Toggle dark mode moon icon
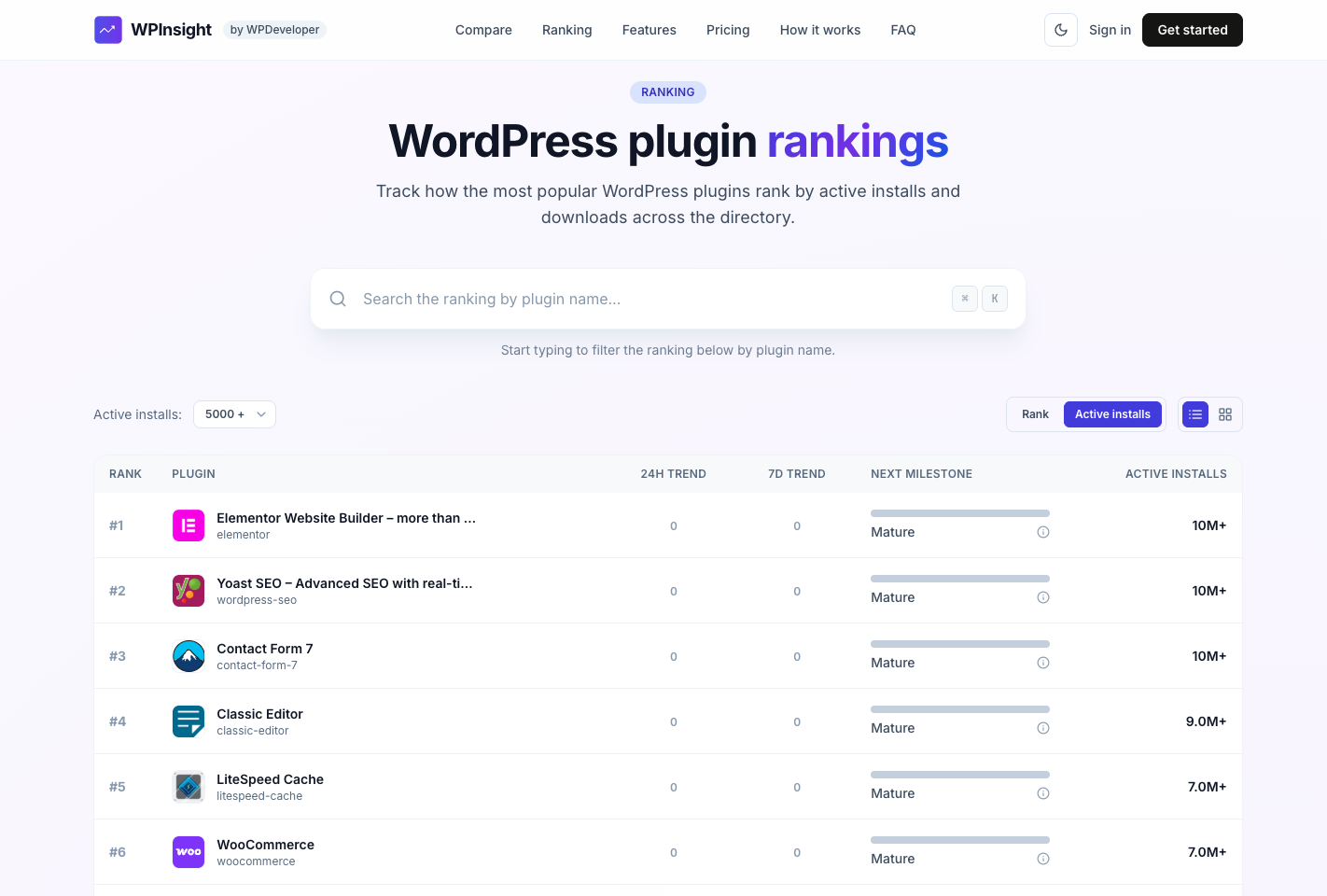This screenshot has width=1327, height=896. 1061,30
